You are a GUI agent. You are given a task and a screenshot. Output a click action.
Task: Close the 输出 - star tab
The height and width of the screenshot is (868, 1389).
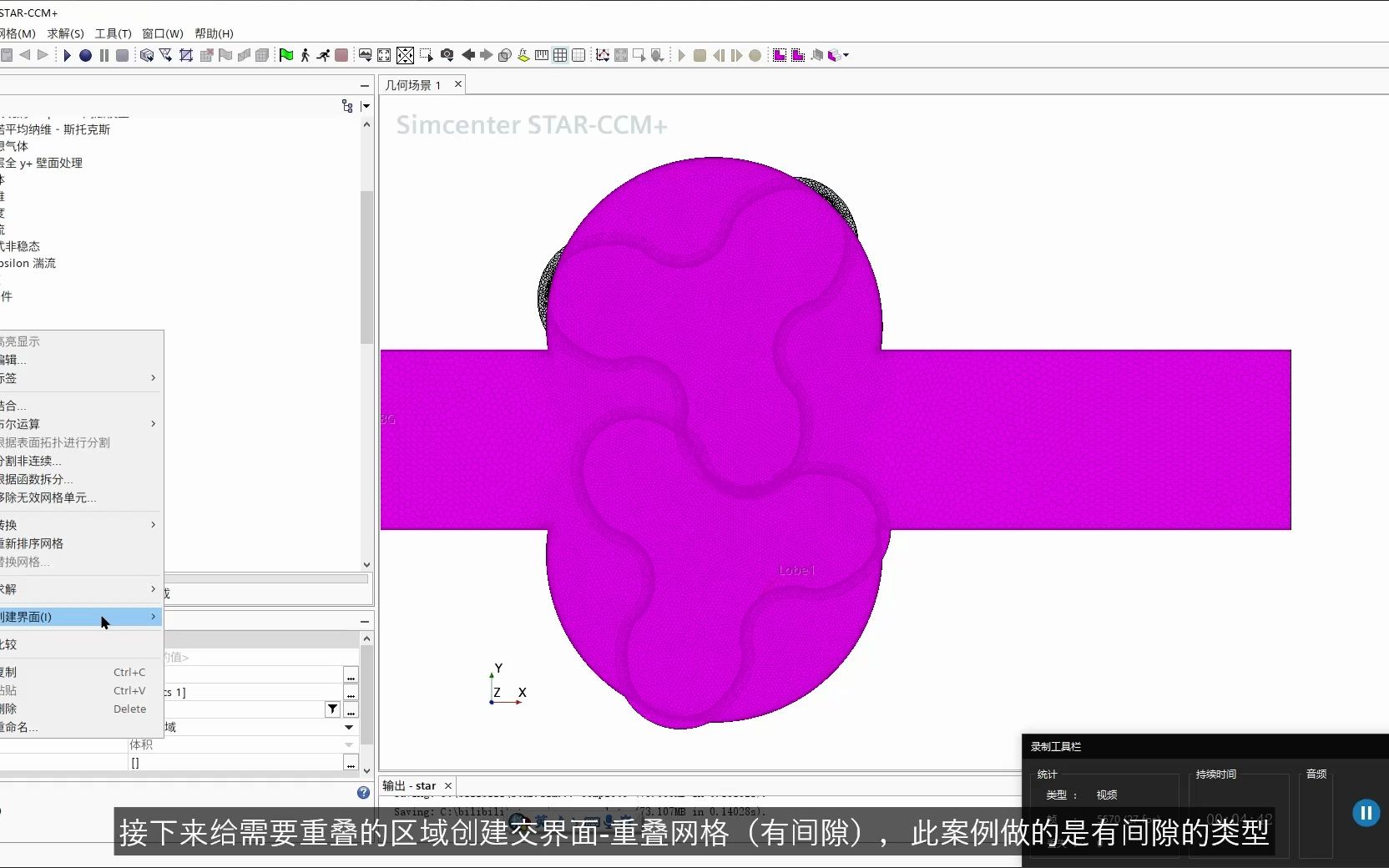pos(448,785)
